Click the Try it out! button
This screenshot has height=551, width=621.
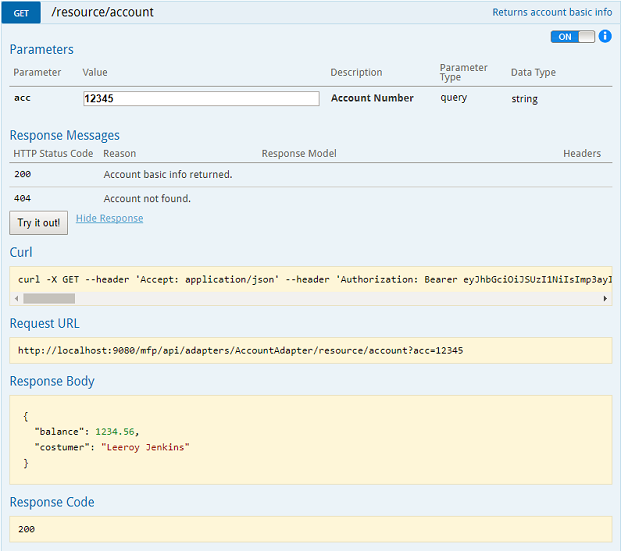38,223
